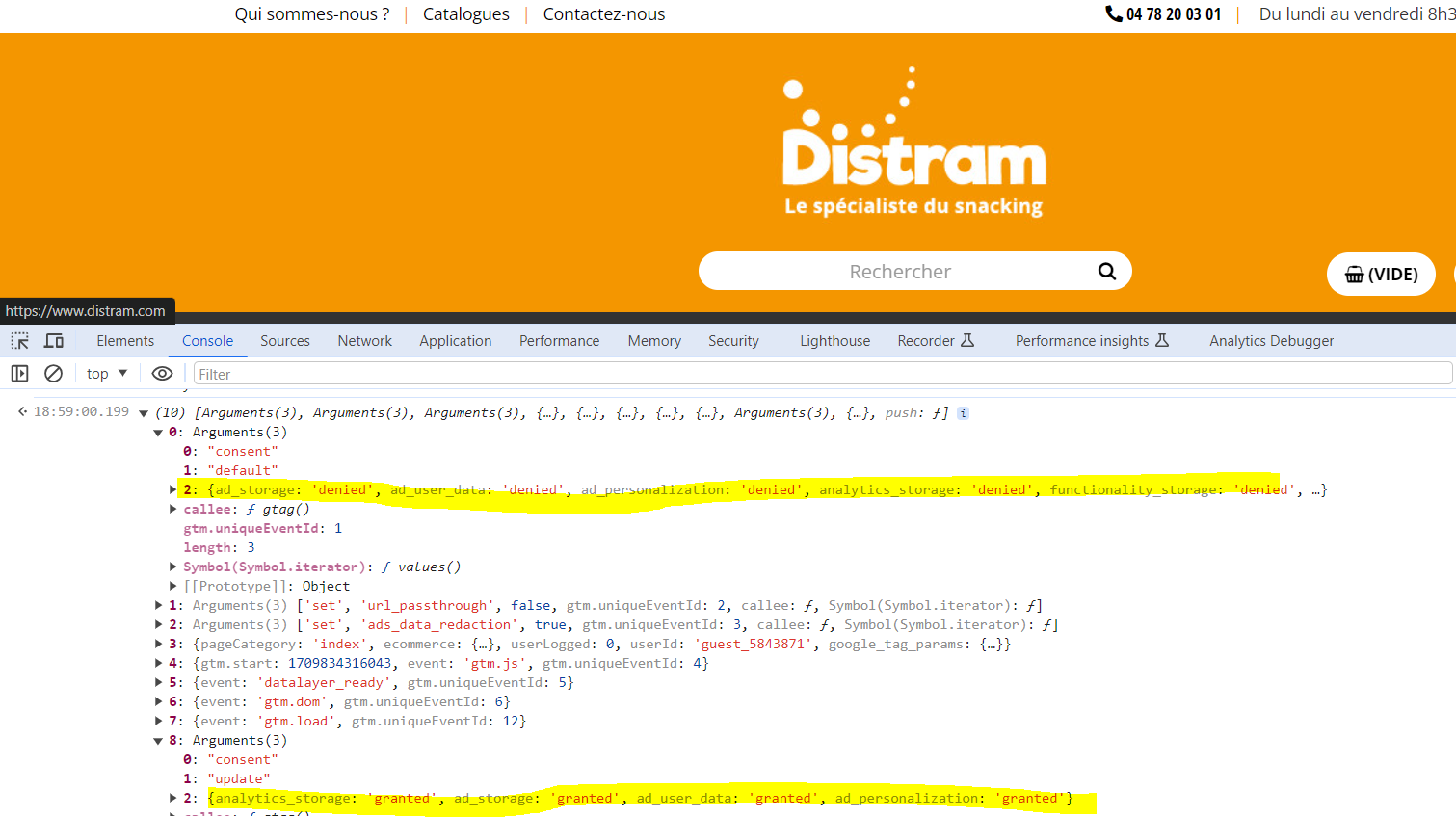Viewport: 1456px width, 817px height.
Task: Click the phone icon beside 04 78 20 03 01
Action: (1114, 13)
